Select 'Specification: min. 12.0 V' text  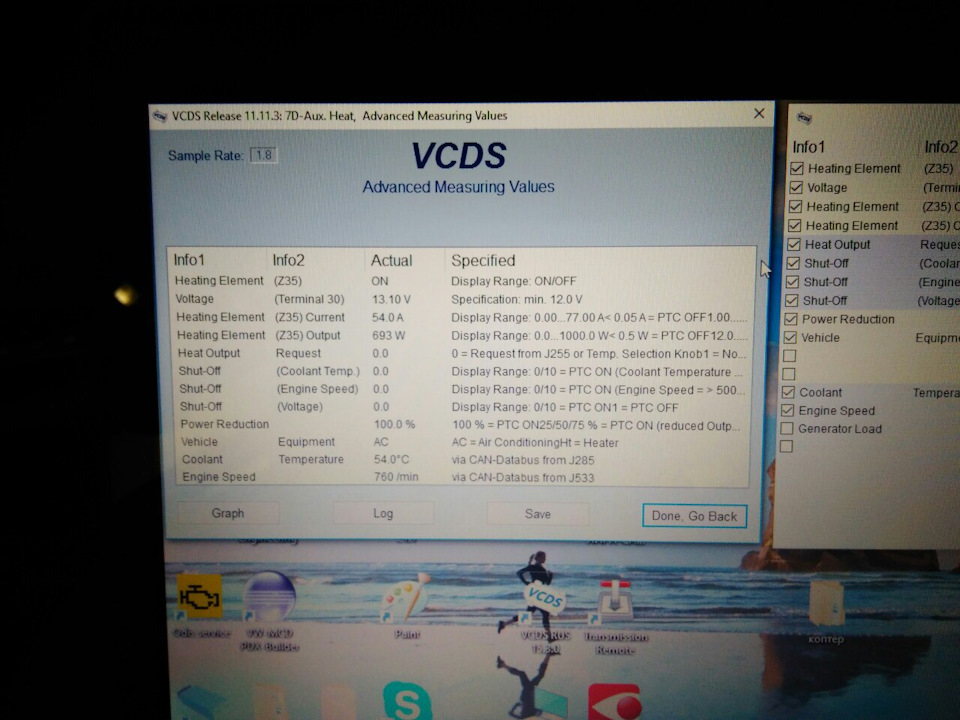(x=517, y=299)
